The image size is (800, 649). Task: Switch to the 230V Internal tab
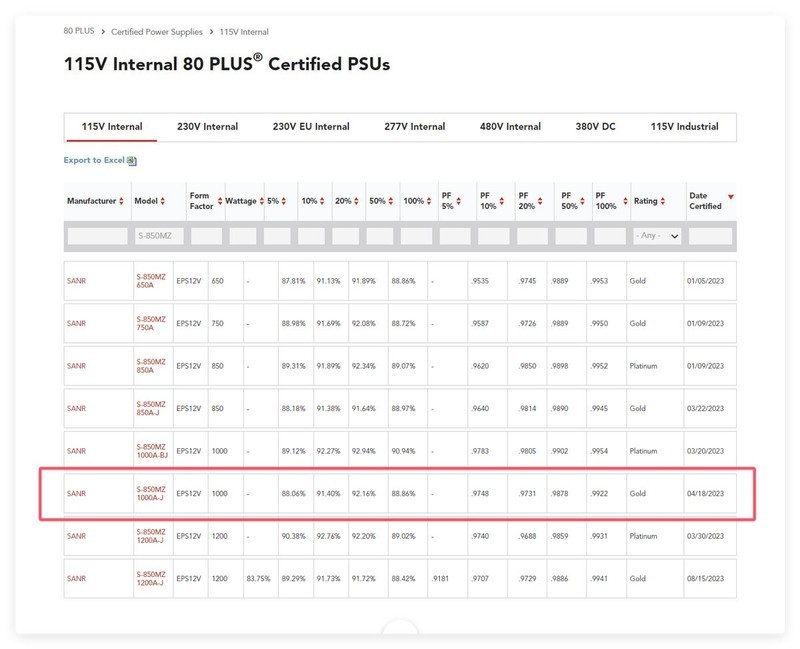(x=207, y=127)
